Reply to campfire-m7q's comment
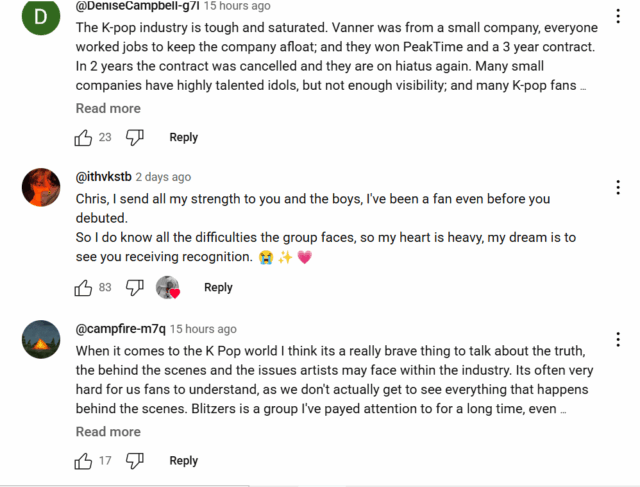The width and height of the screenshot is (640, 487). click(x=183, y=461)
